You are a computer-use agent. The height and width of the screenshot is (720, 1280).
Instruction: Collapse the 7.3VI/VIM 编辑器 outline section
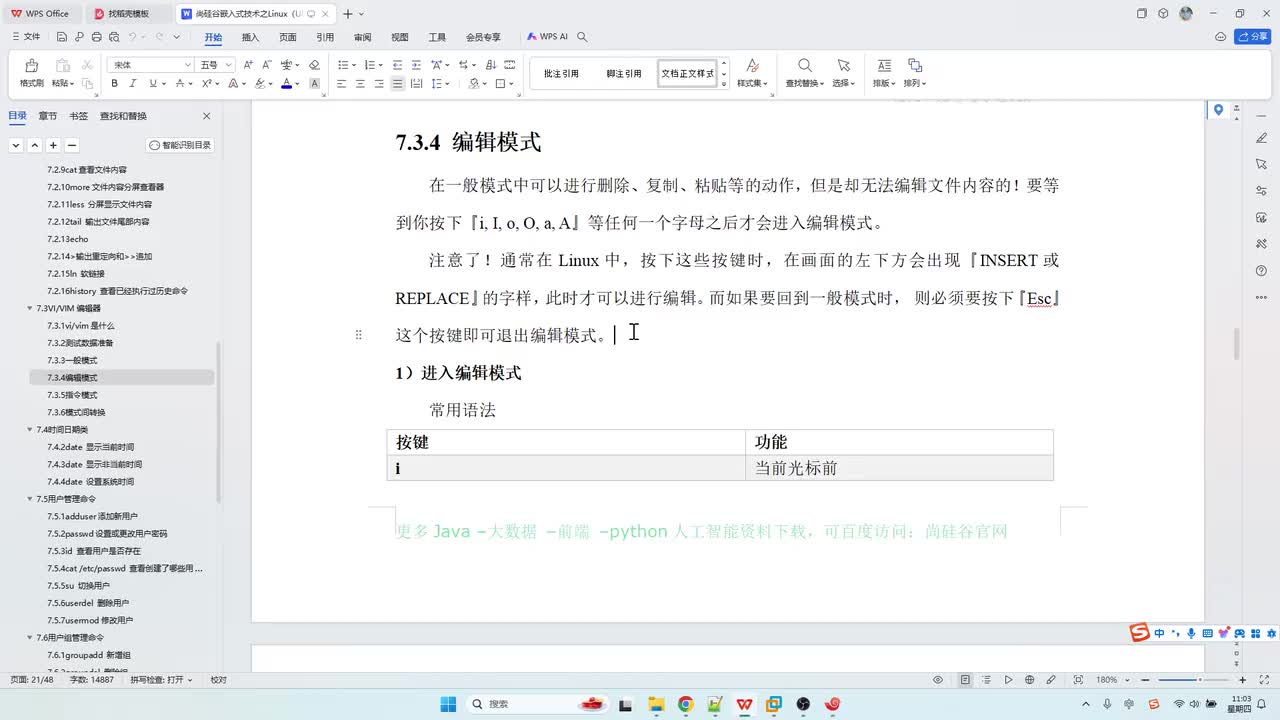[29, 308]
